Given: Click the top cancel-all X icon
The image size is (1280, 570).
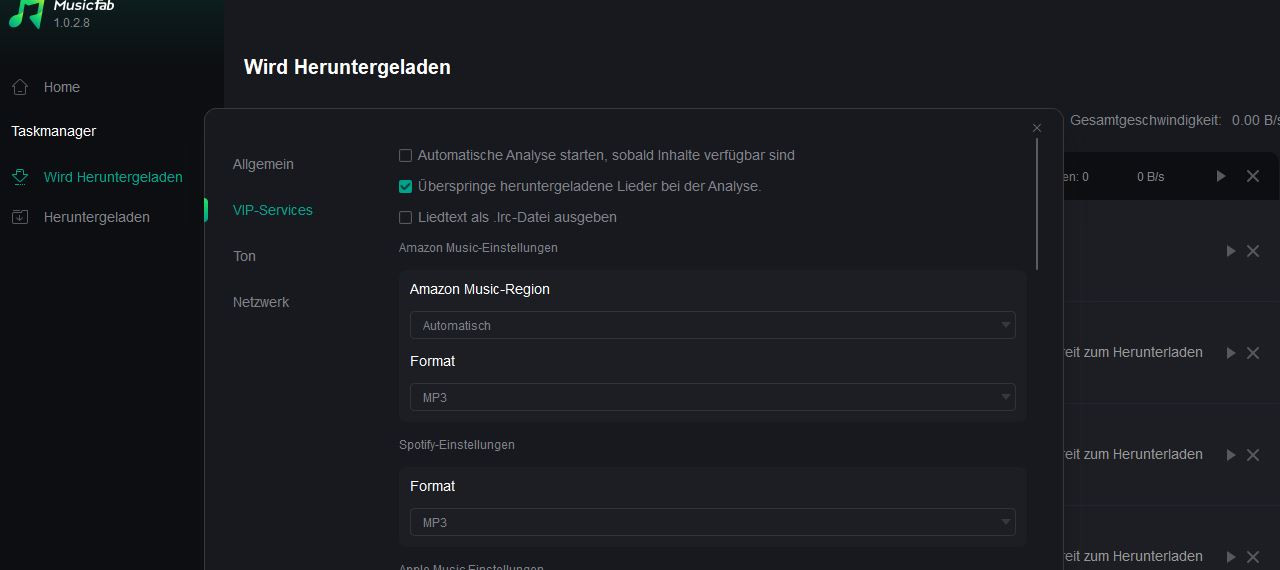Looking at the screenshot, I should coord(1253,176).
